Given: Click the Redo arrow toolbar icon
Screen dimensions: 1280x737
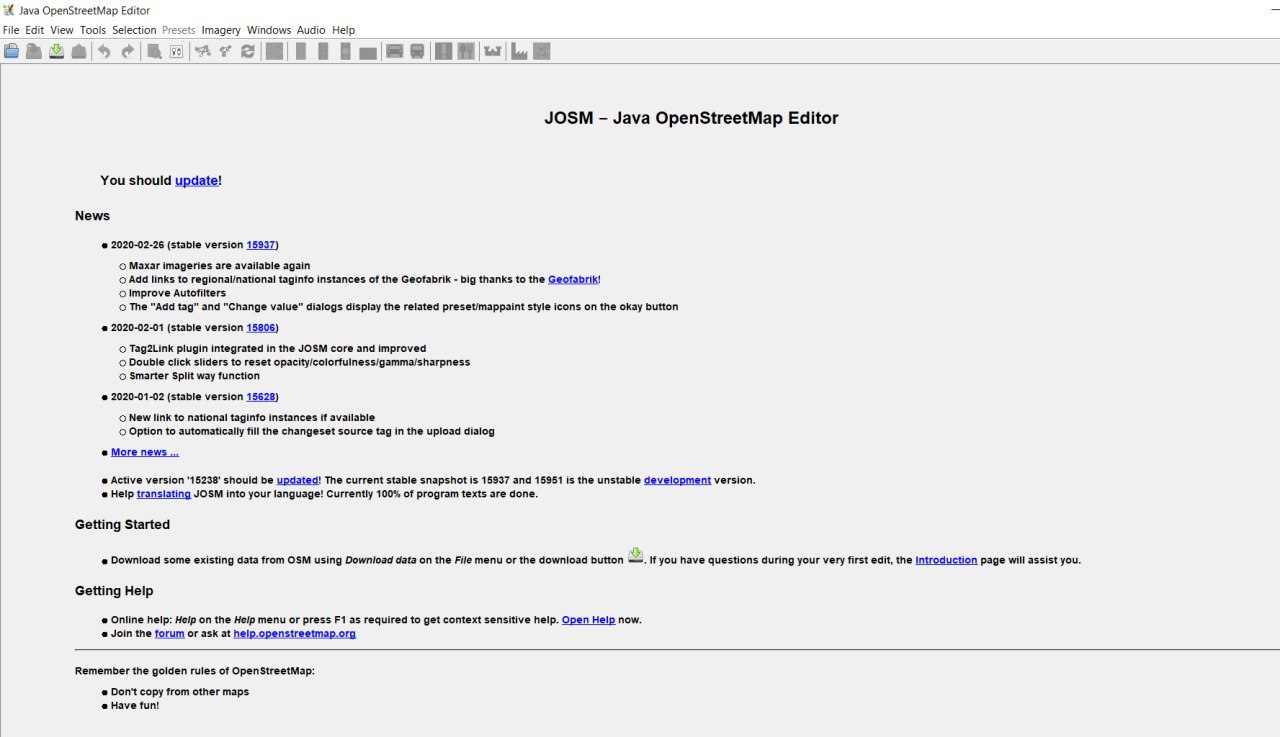Looking at the screenshot, I should 127,51.
